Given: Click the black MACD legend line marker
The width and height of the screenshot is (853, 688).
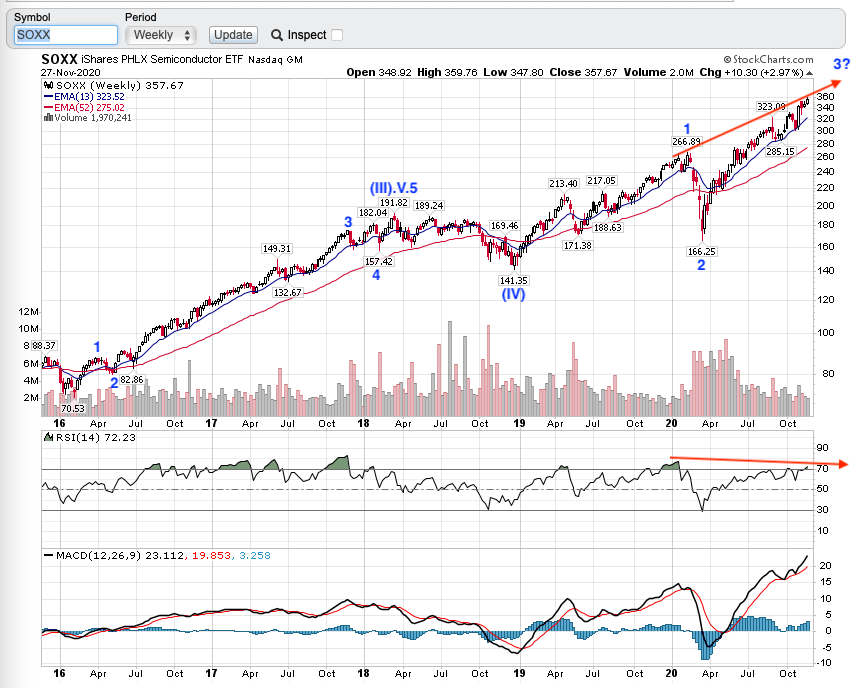Looking at the screenshot, I should click(47, 554).
